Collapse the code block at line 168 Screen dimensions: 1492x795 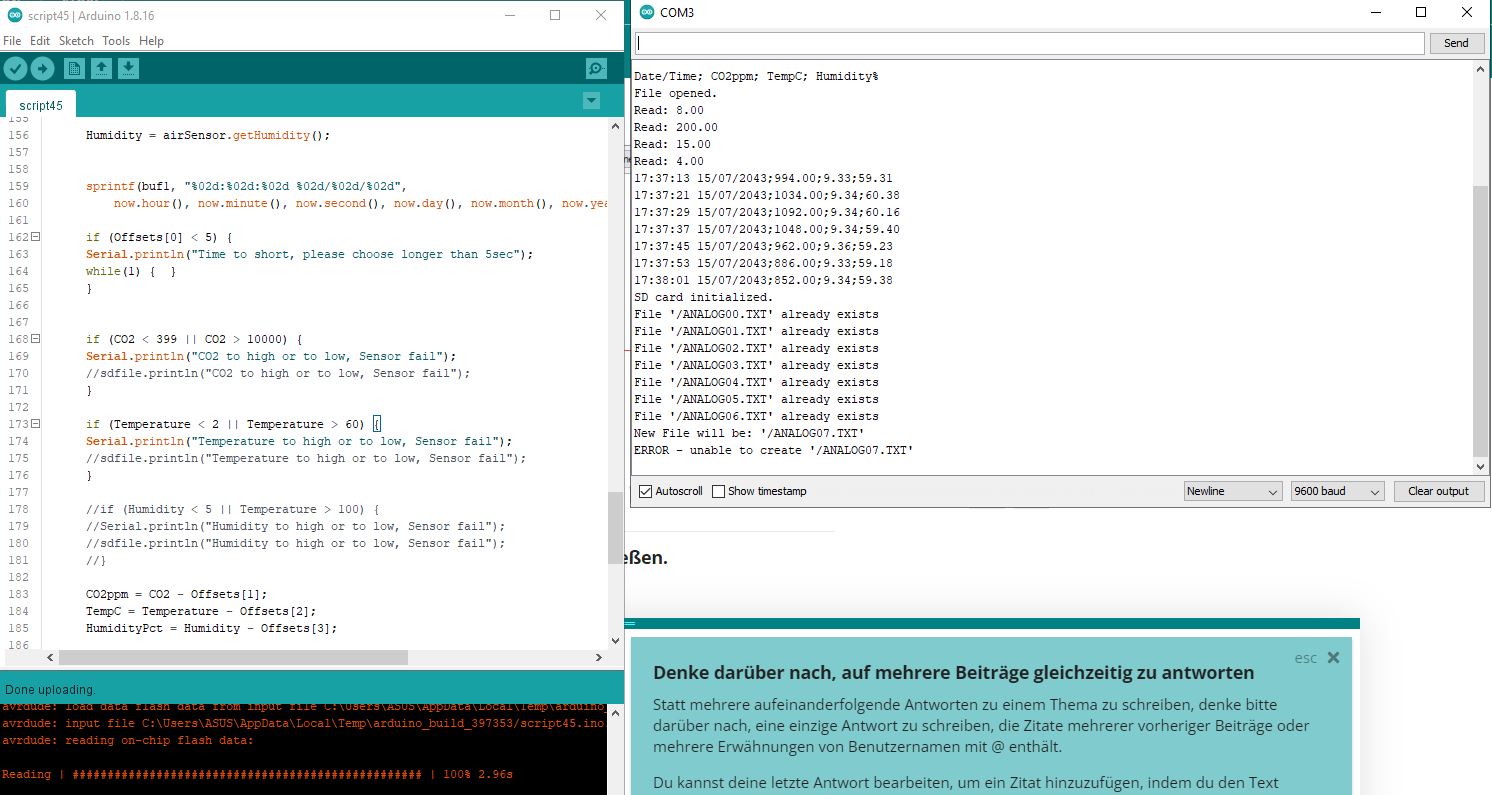coord(34,339)
